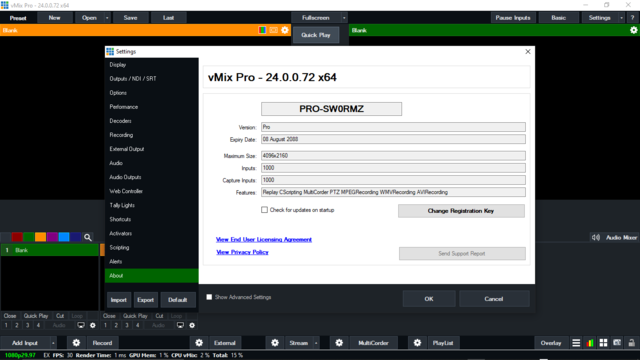Click monitor icon on second input tile

(180, 325)
